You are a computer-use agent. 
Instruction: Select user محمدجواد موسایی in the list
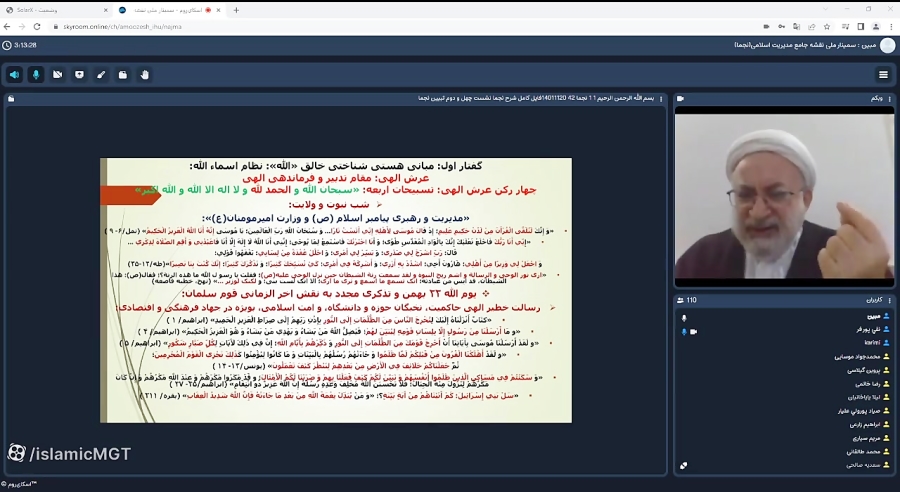858,357
